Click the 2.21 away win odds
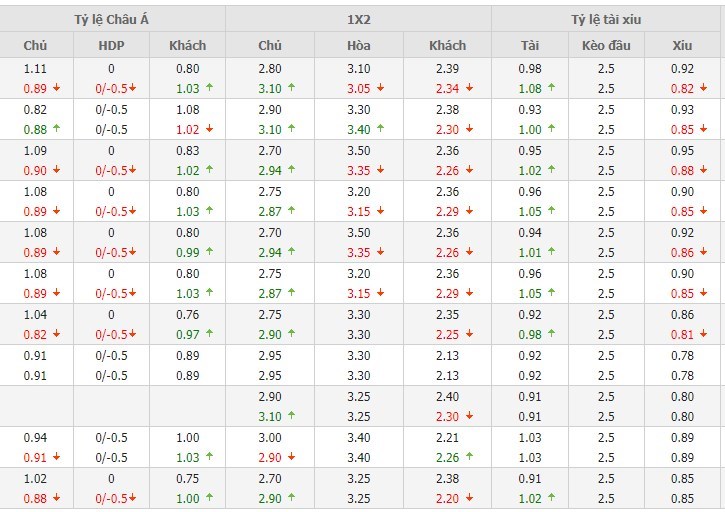 coord(447,437)
